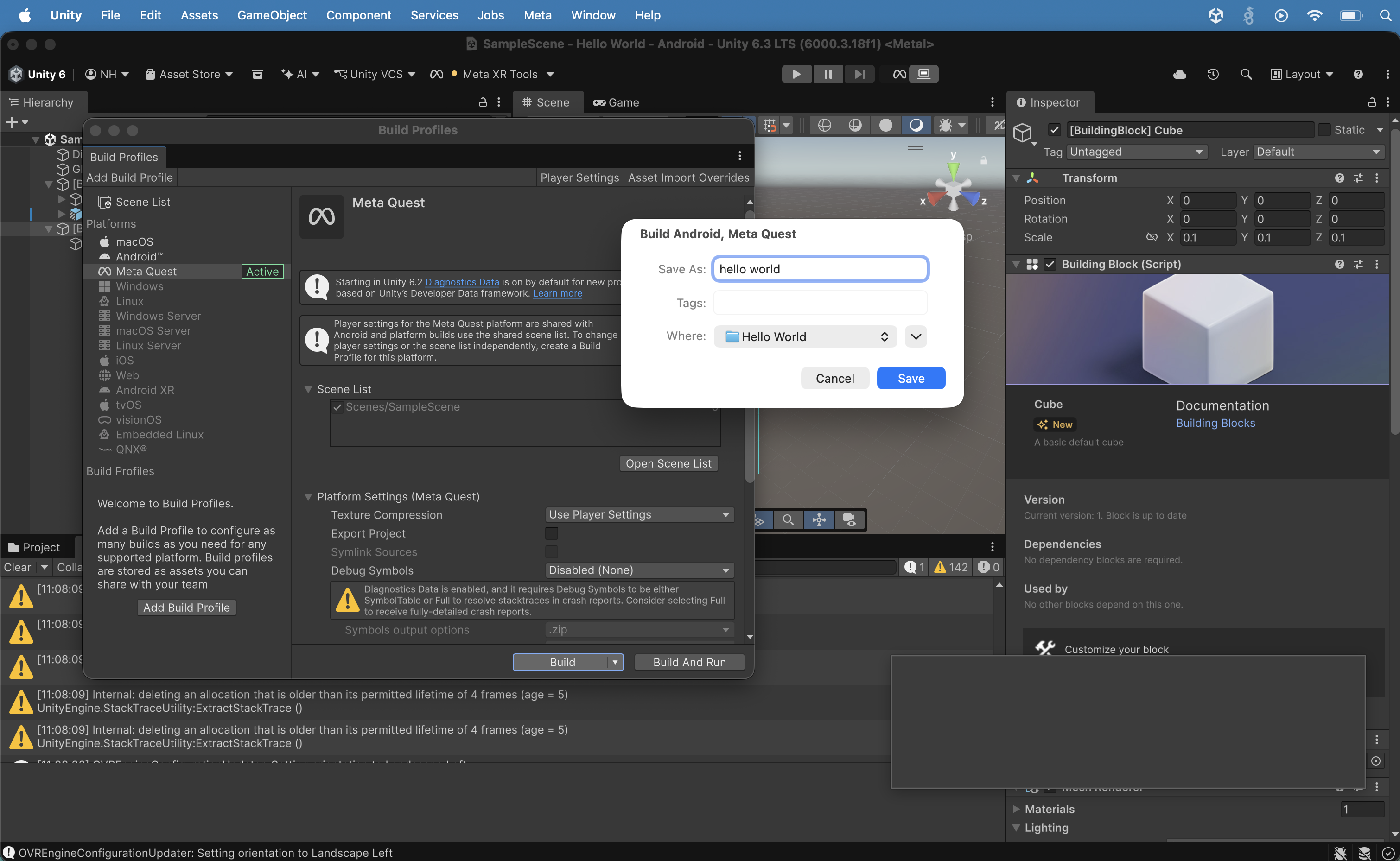This screenshot has height=861, width=1400.
Task: Open the Layout dropdown
Action: tap(1302, 74)
